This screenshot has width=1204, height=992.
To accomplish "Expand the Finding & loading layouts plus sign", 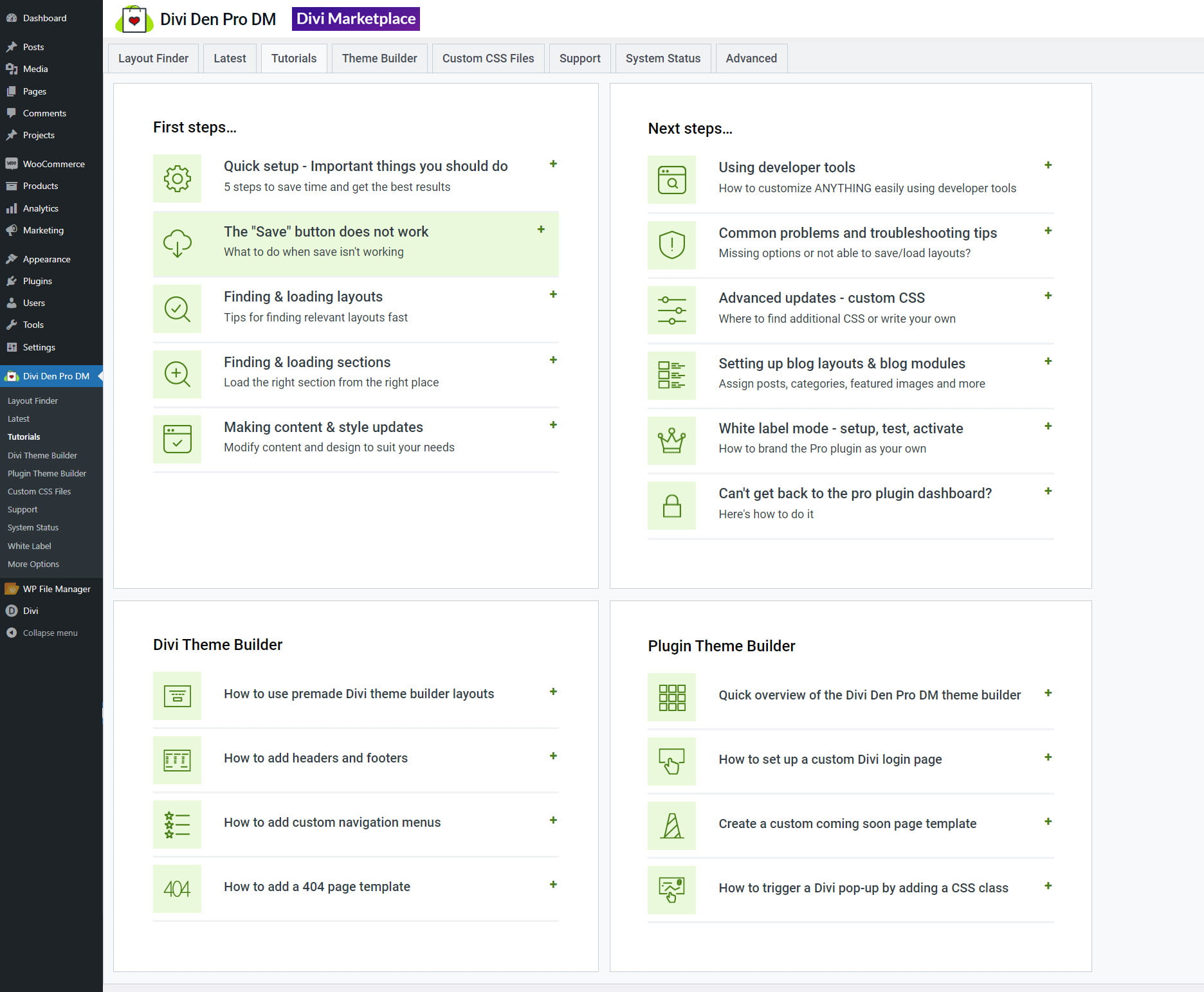I will click(x=553, y=294).
